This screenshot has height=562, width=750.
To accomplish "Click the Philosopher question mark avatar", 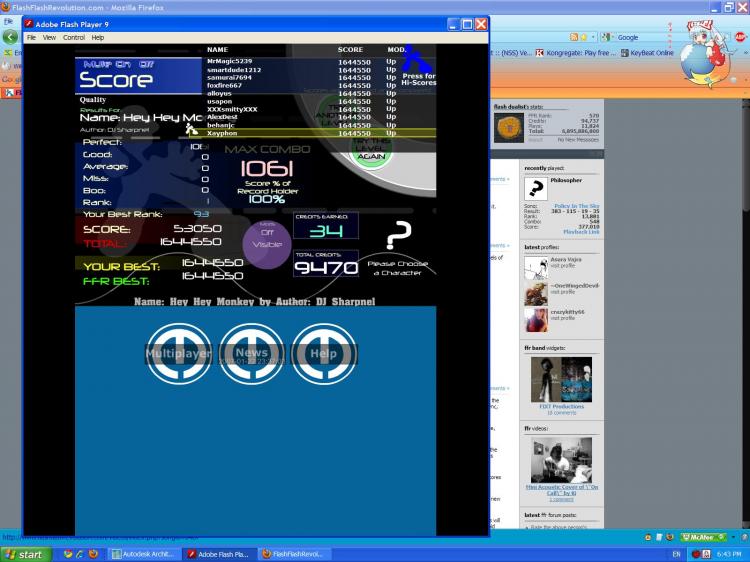I will pyautogui.click(x=536, y=189).
